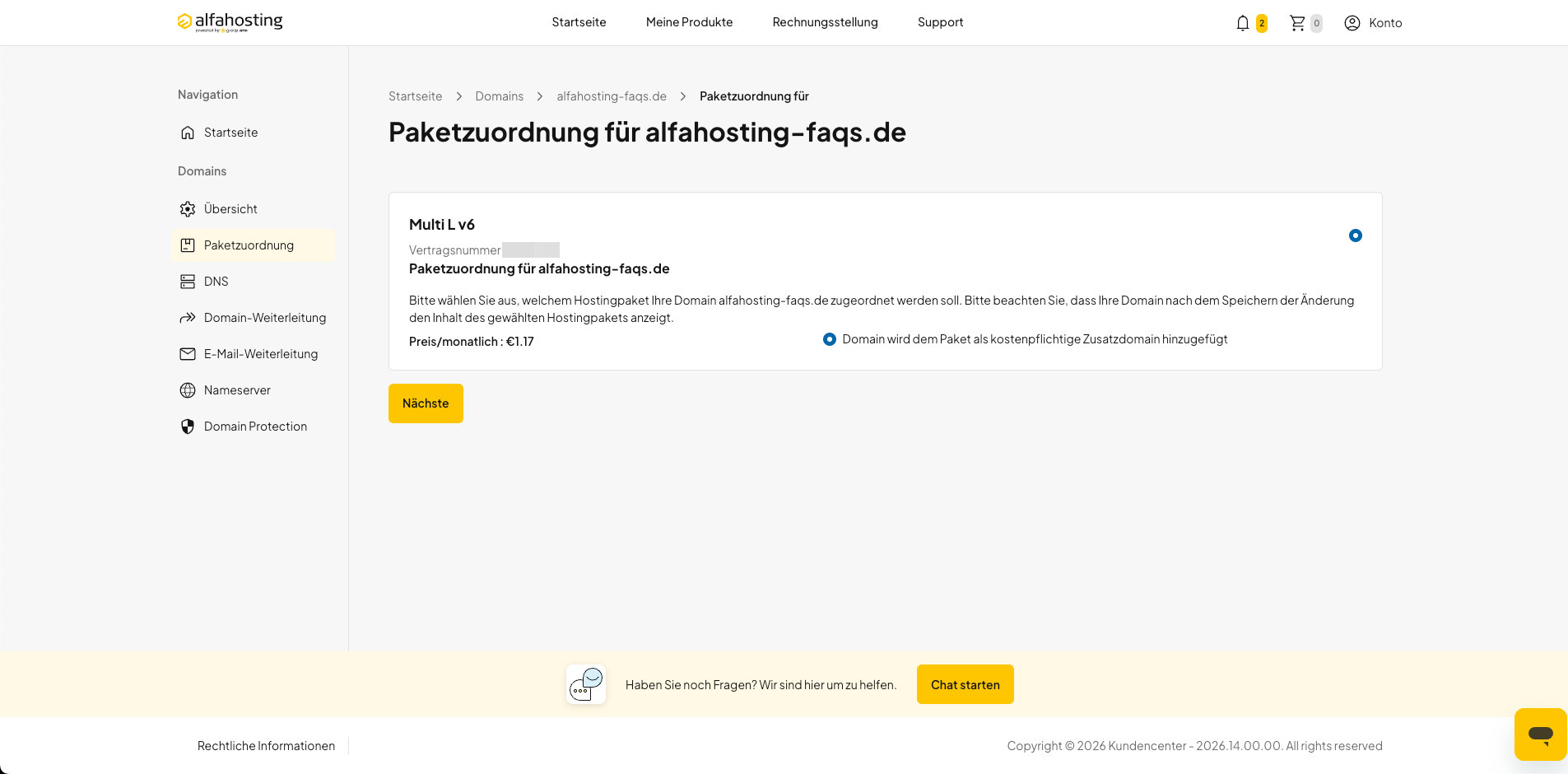This screenshot has width=1568, height=774.
Task: Open notifications bell icon
Action: (1243, 23)
